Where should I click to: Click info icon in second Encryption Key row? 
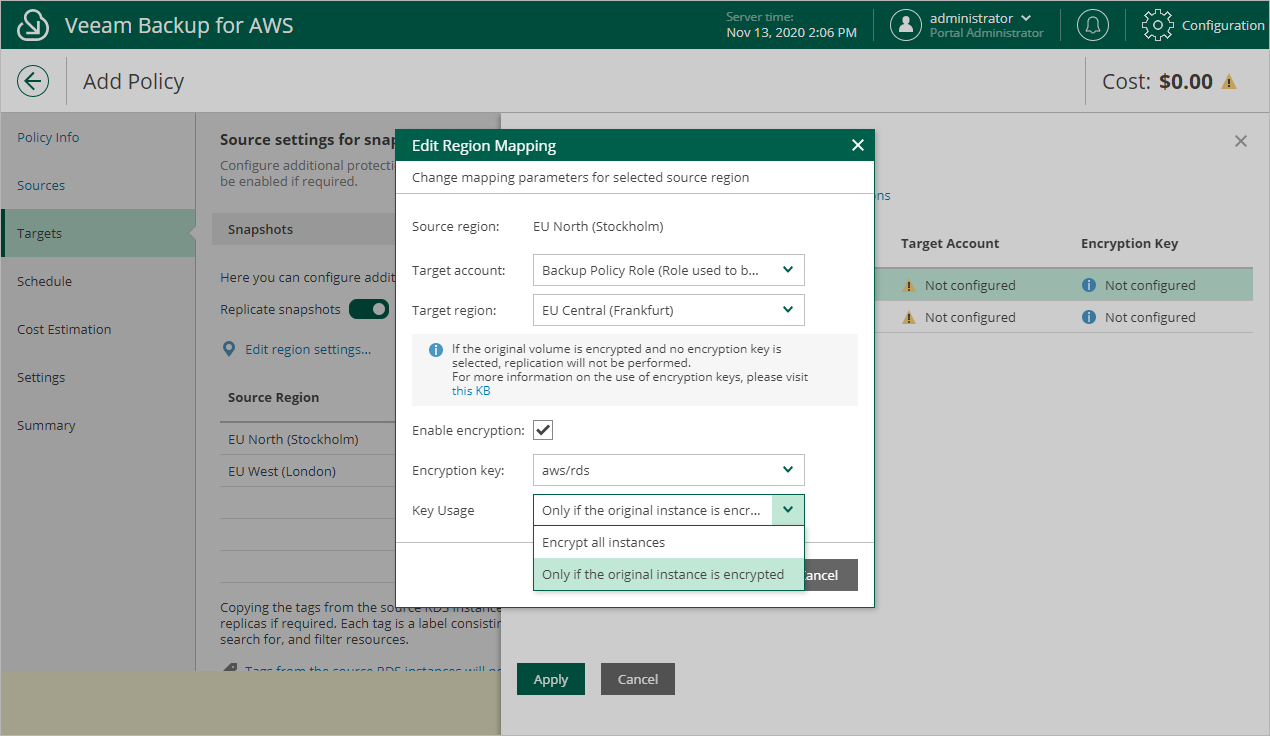pos(1089,317)
